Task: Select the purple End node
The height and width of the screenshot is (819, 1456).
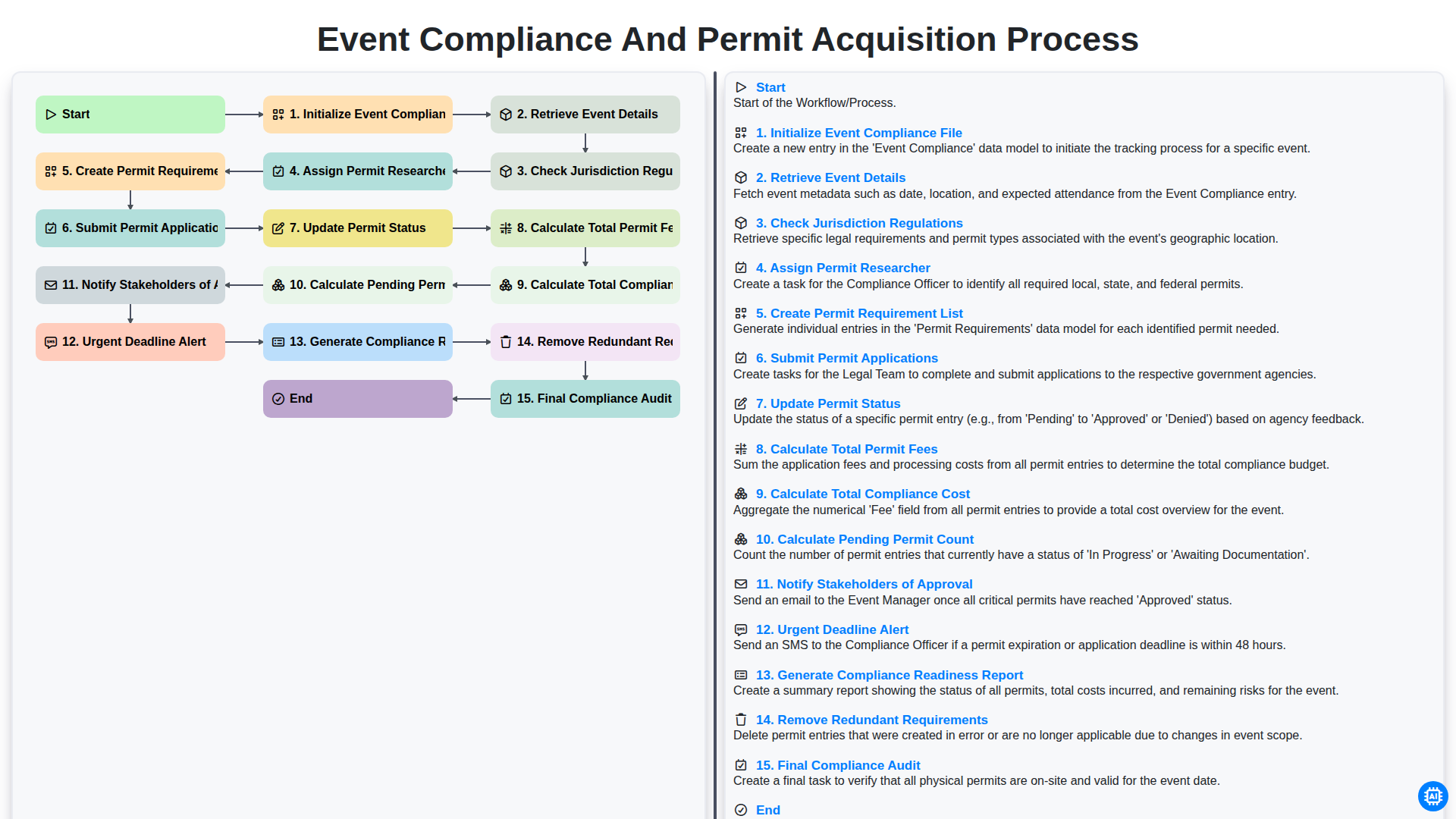Action: coord(358,399)
